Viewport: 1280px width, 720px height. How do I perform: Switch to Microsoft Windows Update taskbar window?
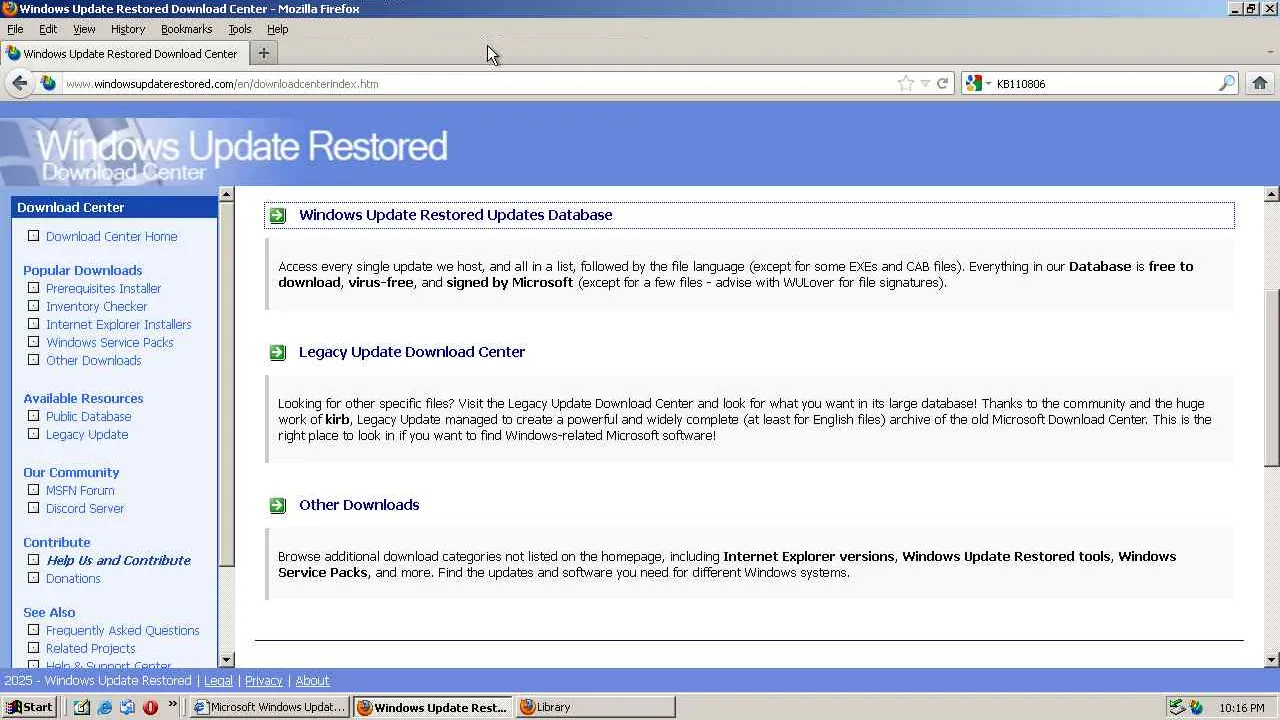point(269,707)
